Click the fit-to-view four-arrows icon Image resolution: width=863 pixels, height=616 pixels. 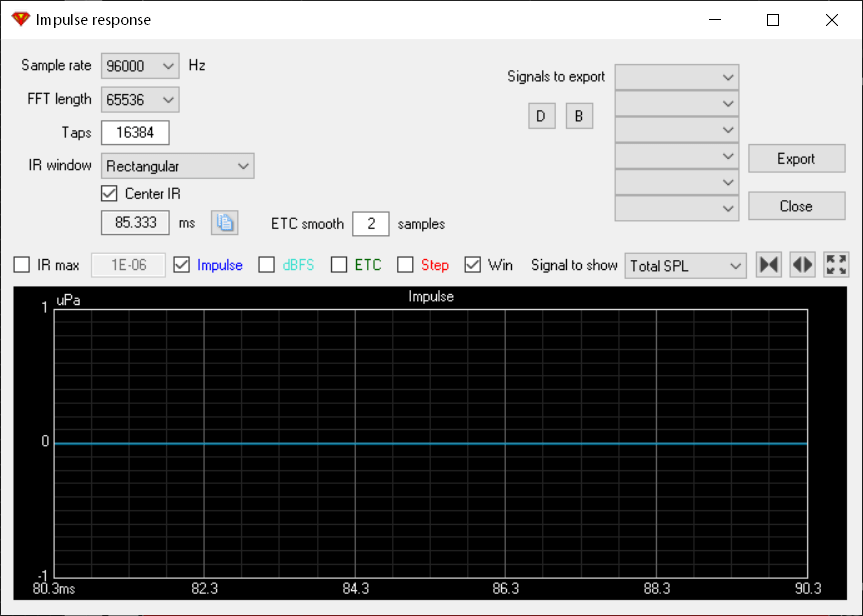pos(837,265)
